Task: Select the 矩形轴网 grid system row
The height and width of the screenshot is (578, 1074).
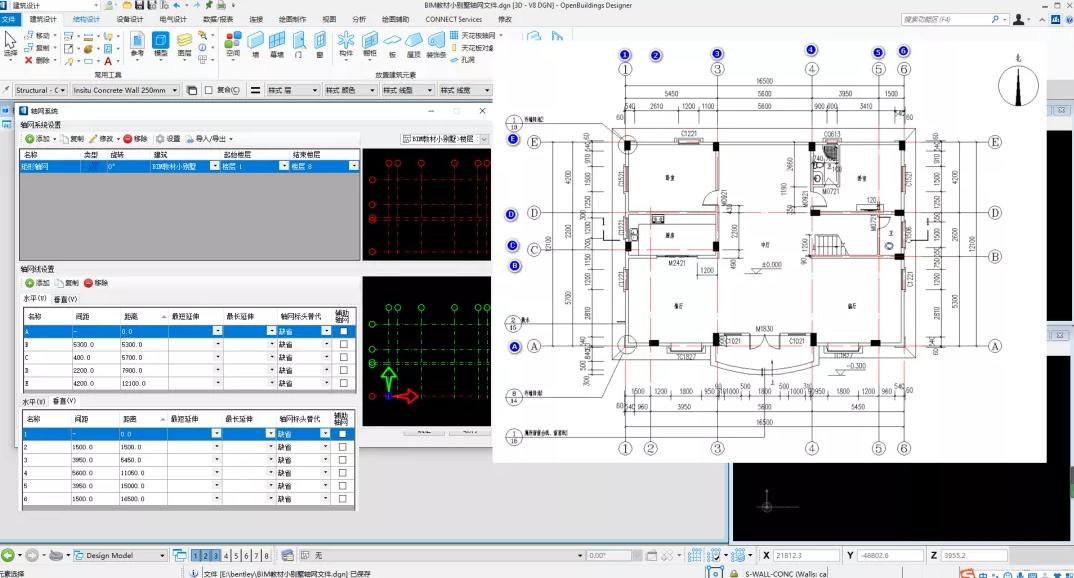Action: (189, 166)
